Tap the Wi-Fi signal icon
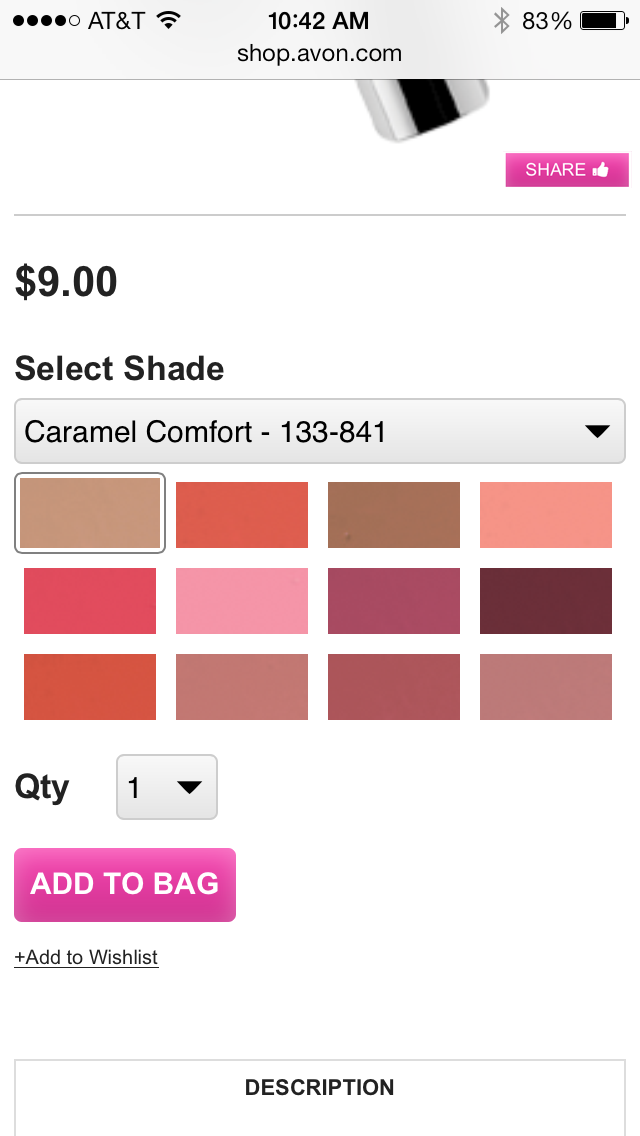The width and height of the screenshot is (640, 1136). point(167,20)
